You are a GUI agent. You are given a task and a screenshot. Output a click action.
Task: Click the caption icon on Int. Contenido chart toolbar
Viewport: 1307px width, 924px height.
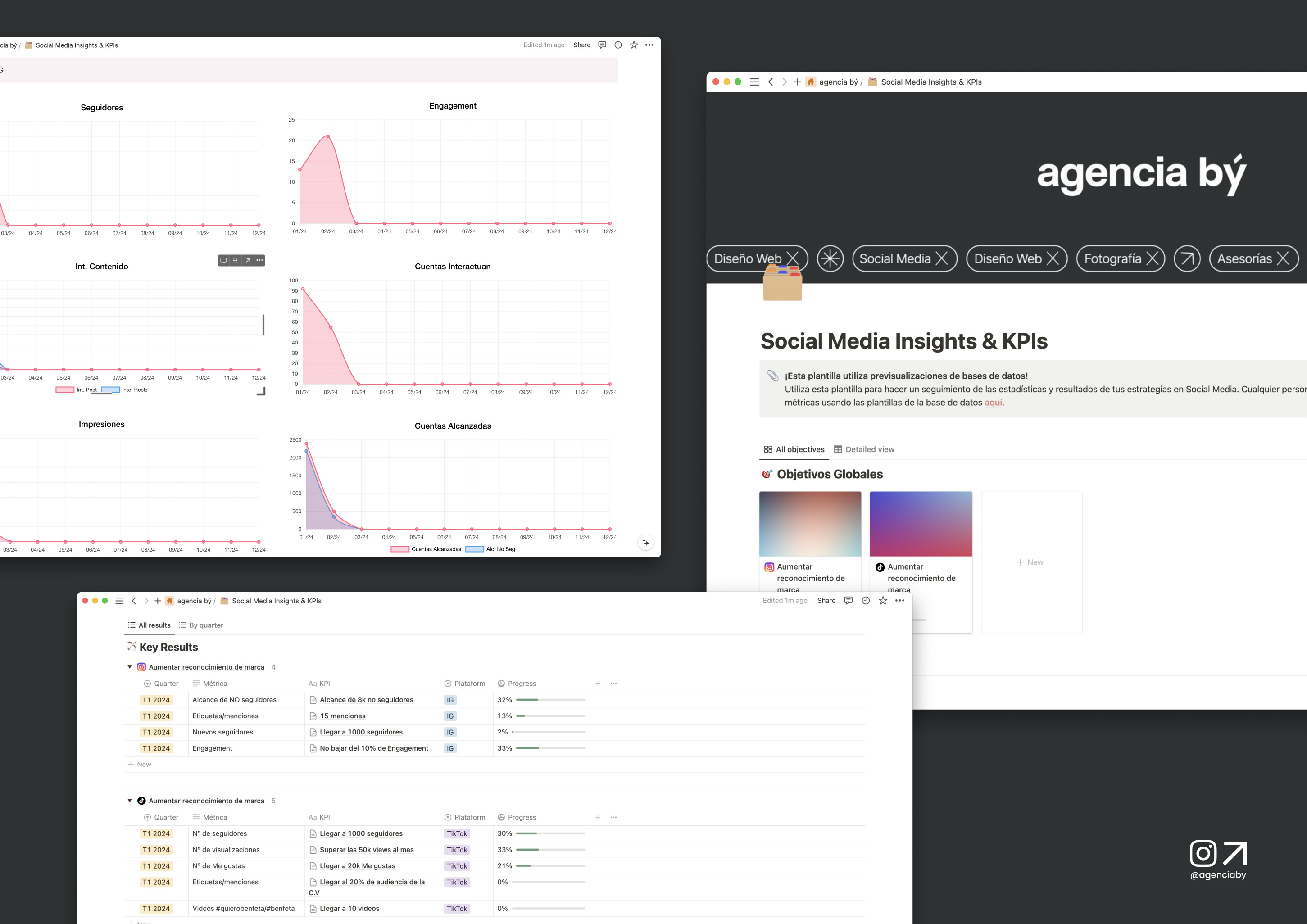235,260
